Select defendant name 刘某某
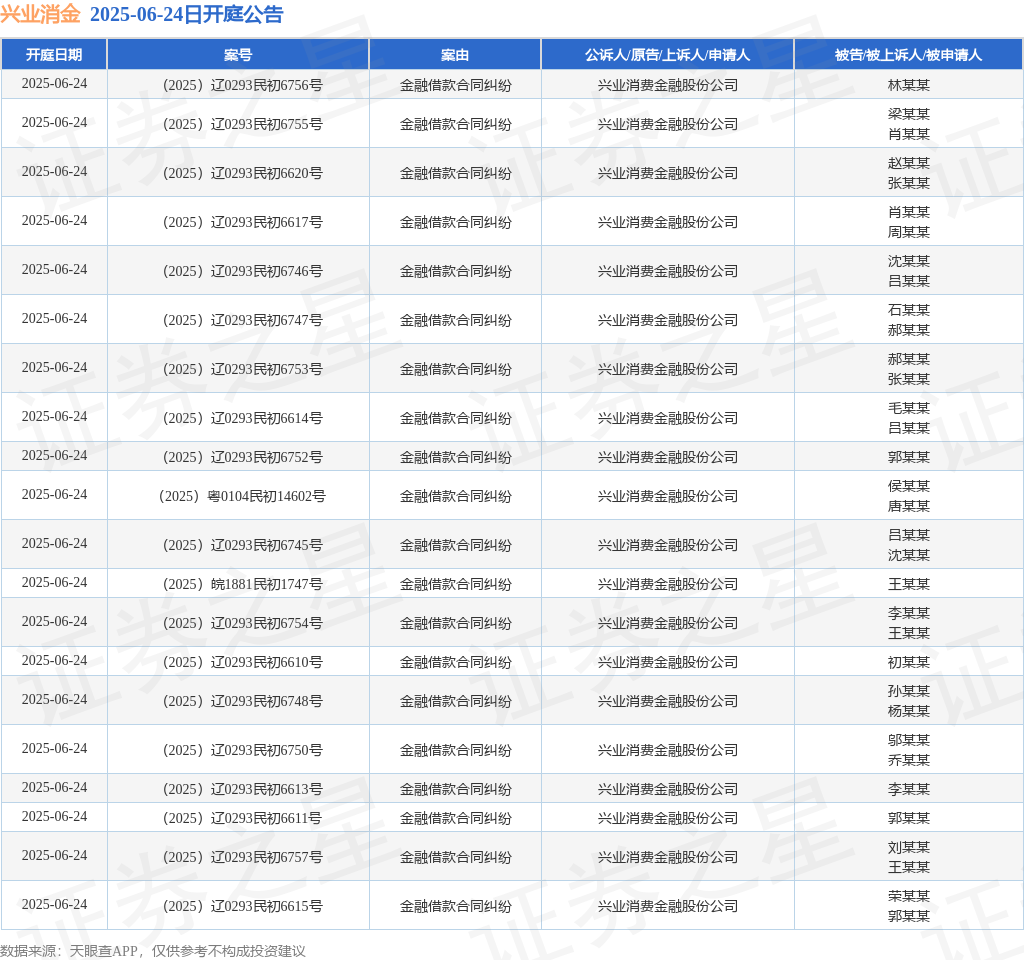 908,848
